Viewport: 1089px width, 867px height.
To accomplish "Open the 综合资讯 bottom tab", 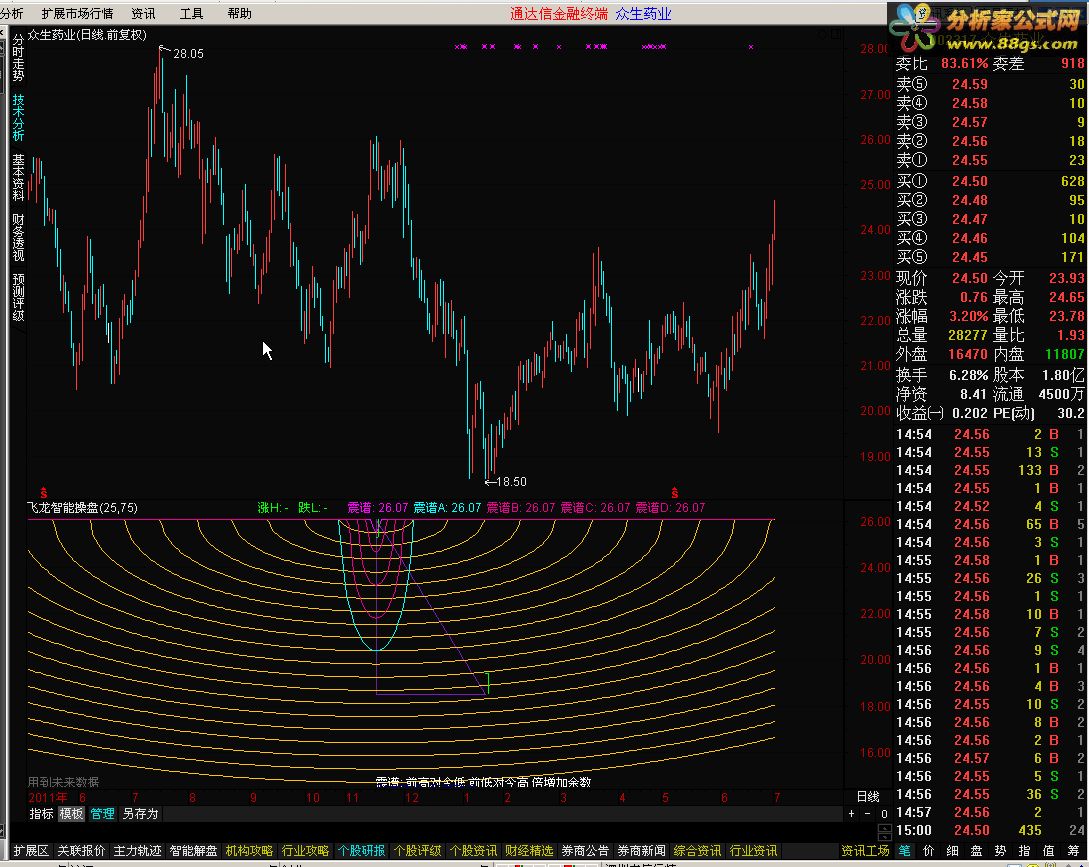I will click(x=697, y=851).
